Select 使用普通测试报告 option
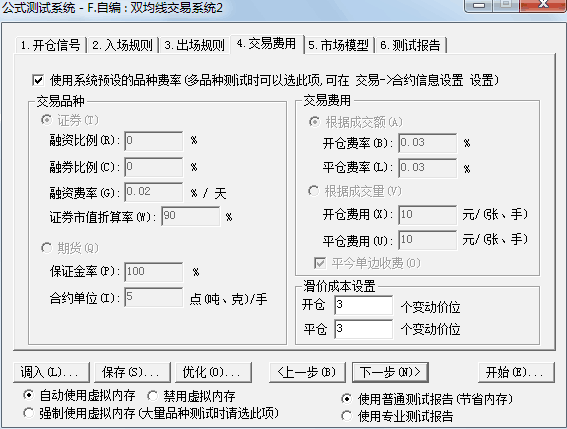The width and height of the screenshot is (567, 429). (x=346, y=399)
